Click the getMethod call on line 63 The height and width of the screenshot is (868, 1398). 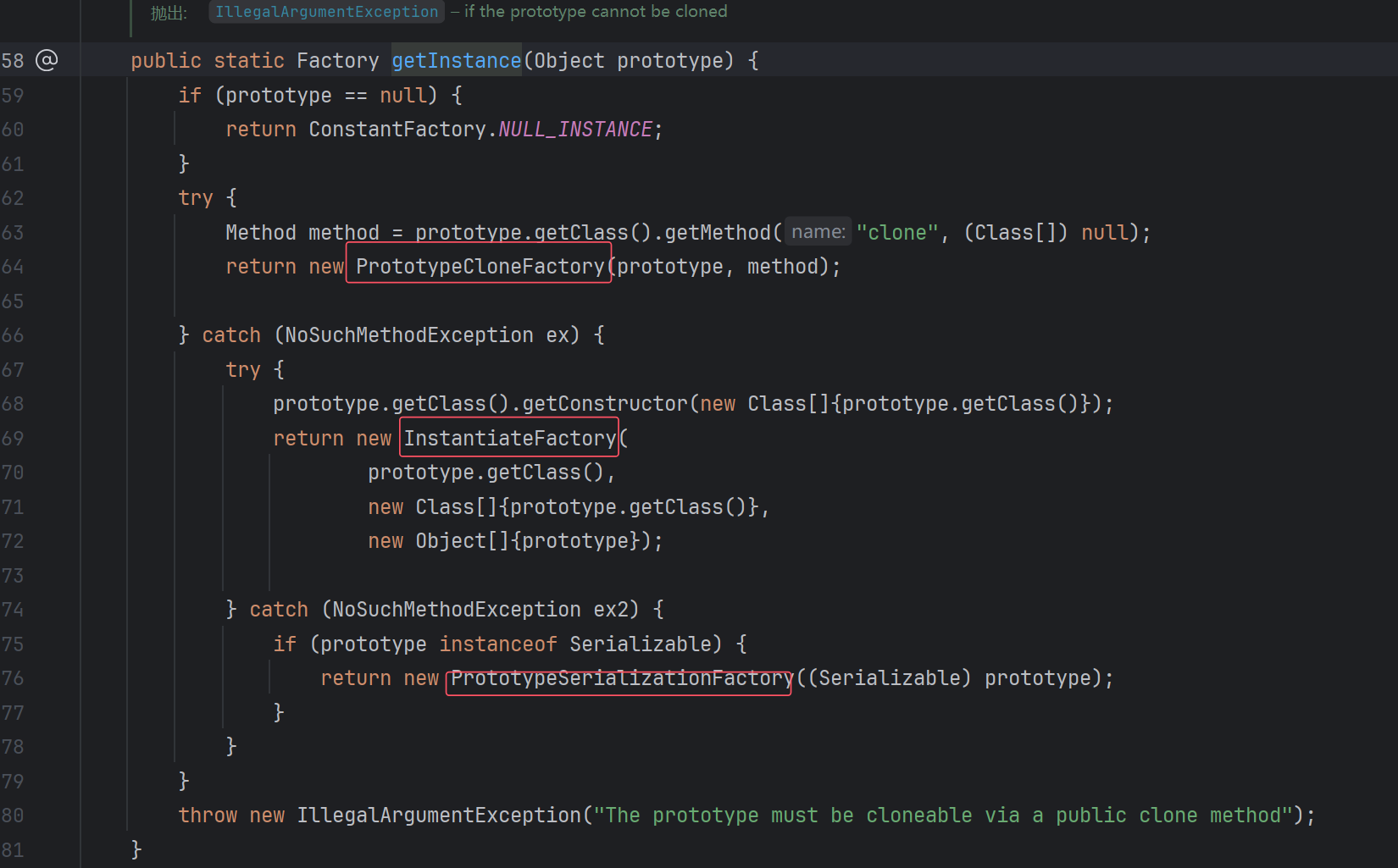pyautogui.click(x=717, y=233)
